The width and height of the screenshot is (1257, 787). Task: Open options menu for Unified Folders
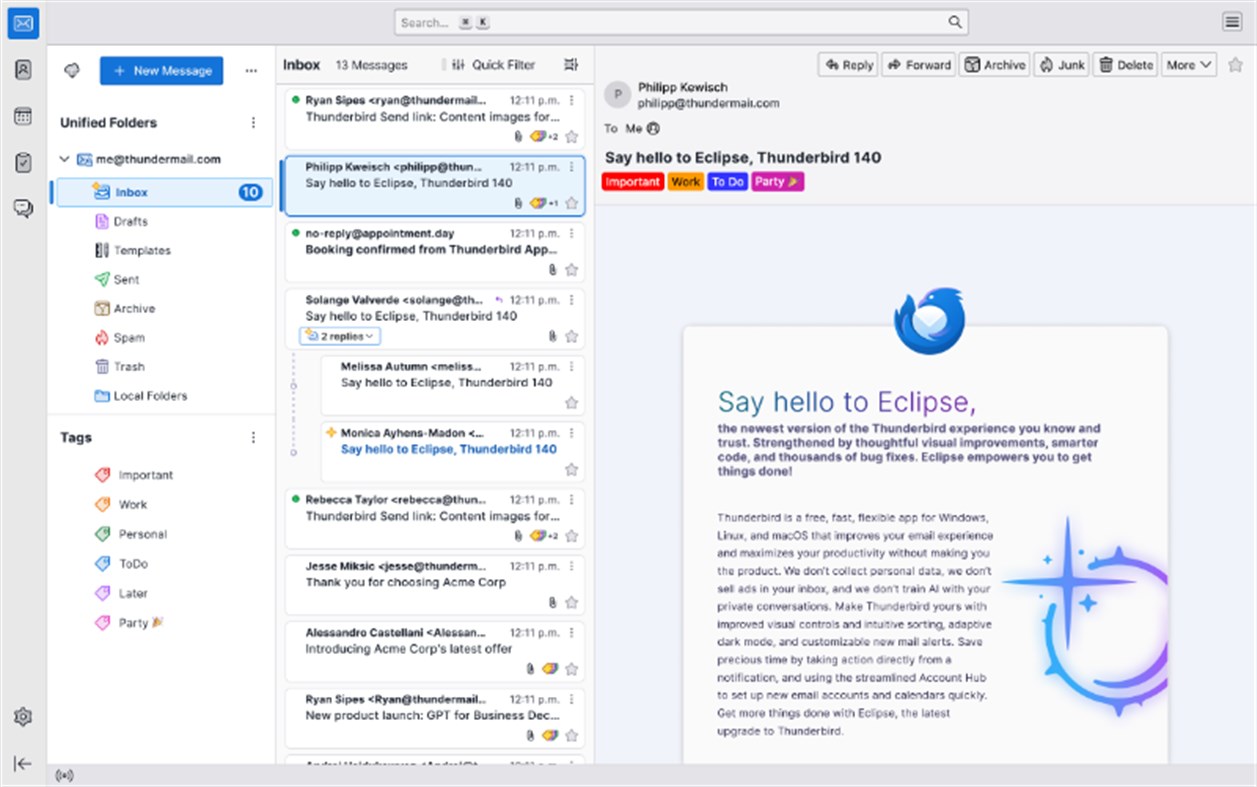coord(253,122)
